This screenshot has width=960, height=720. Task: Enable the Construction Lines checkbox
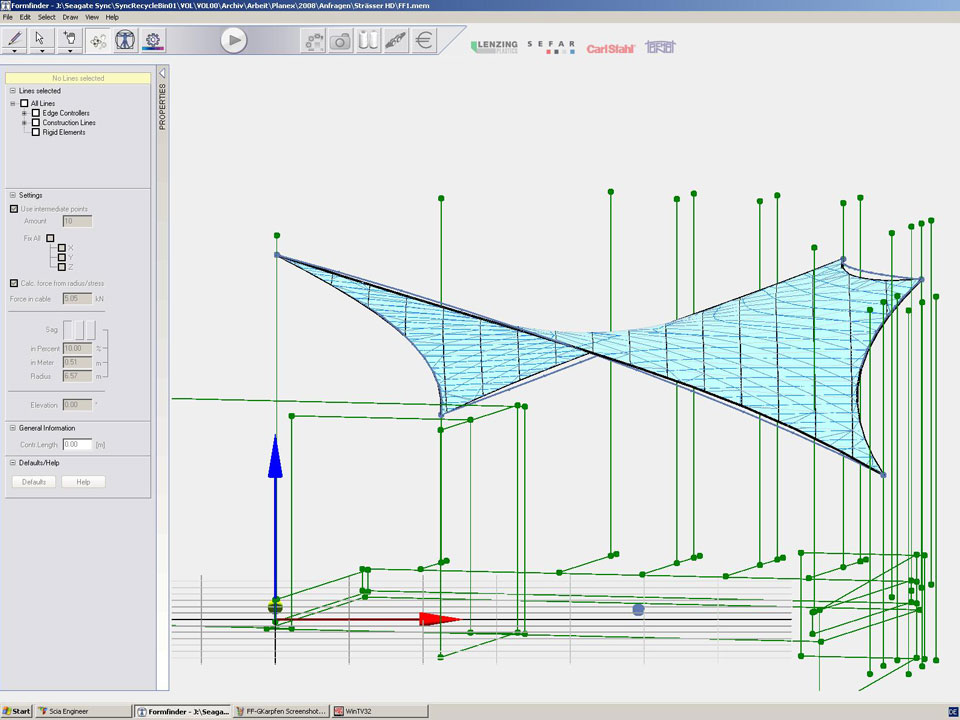pyautogui.click(x=36, y=123)
